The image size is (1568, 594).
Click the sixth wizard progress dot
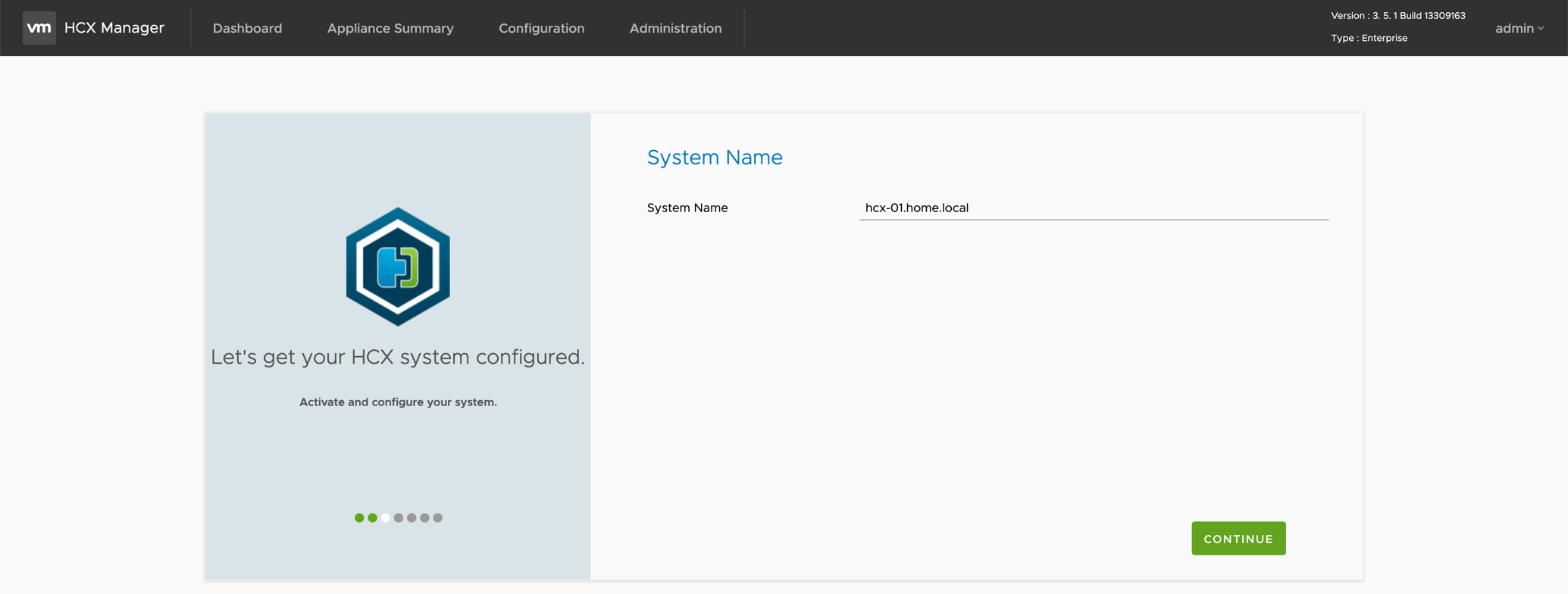click(424, 517)
